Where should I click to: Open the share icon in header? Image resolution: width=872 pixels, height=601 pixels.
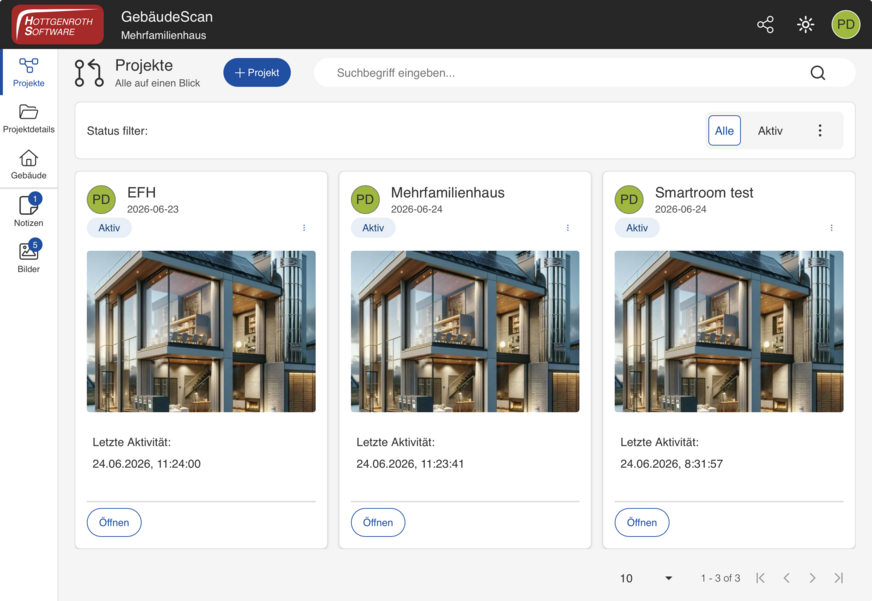point(765,24)
